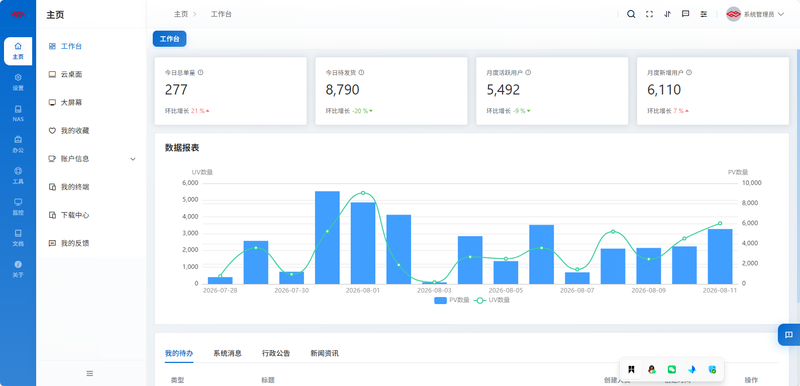Open the WeChat icon in floating dock
The width and height of the screenshot is (800, 386).
(x=672, y=369)
